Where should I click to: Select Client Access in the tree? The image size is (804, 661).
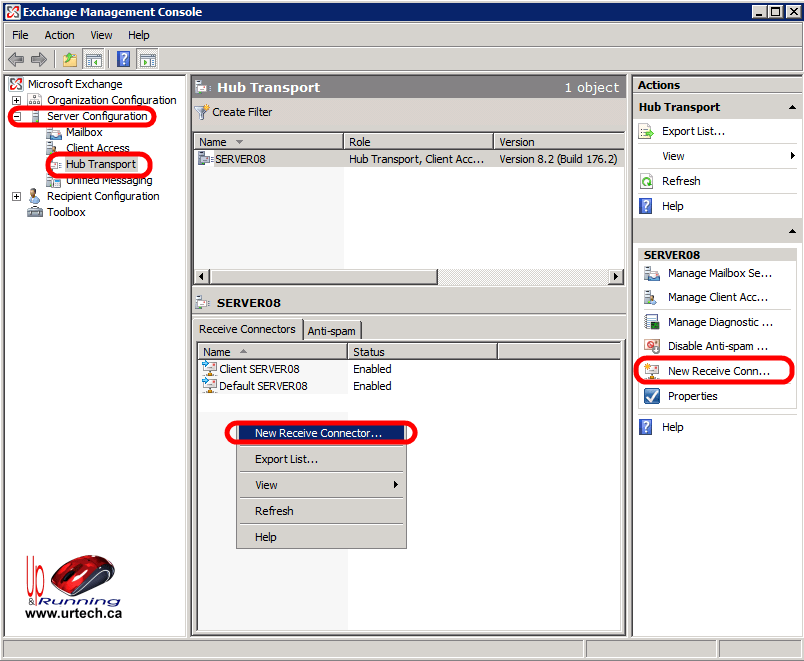tap(97, 148)
